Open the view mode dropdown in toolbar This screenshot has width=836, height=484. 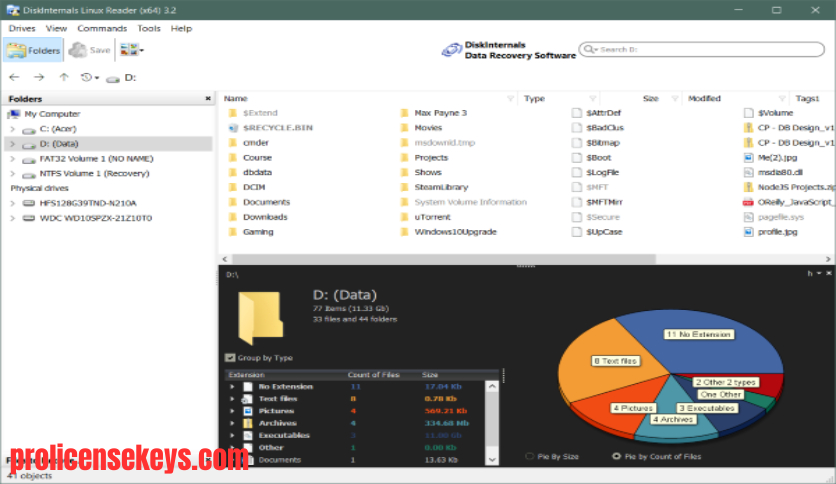(132, 50)
